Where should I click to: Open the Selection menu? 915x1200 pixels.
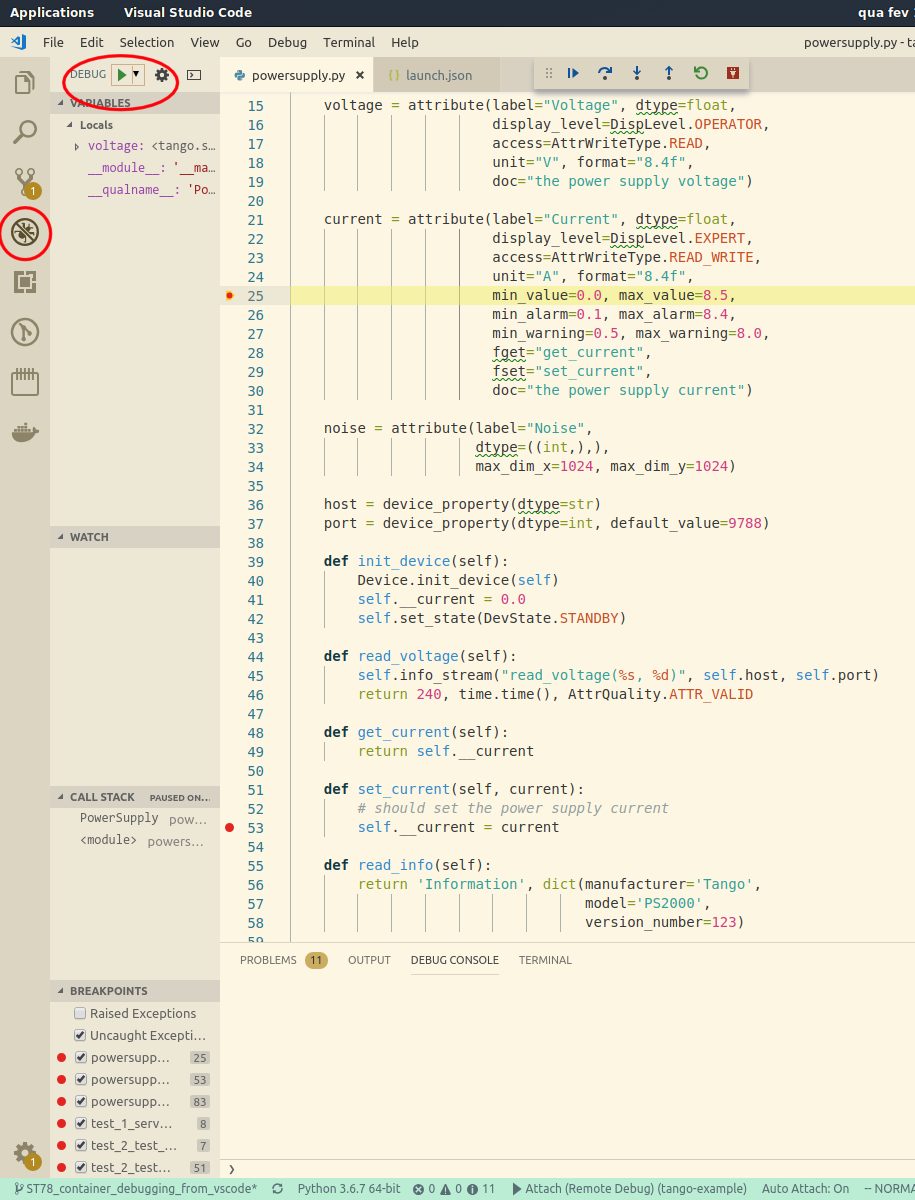click(x=147, y=42)
